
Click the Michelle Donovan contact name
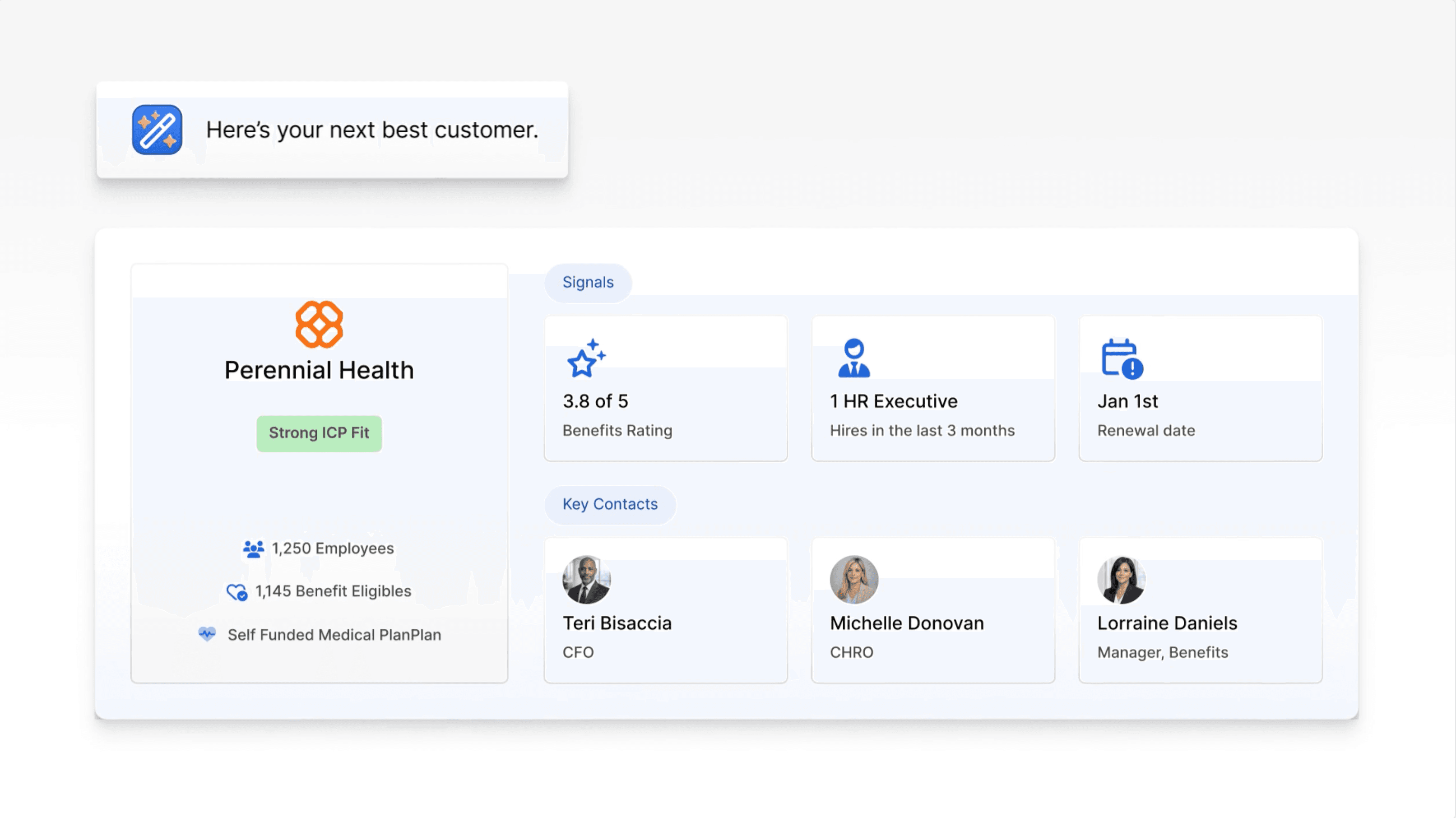pyautogui.click(x=907, y=623)
